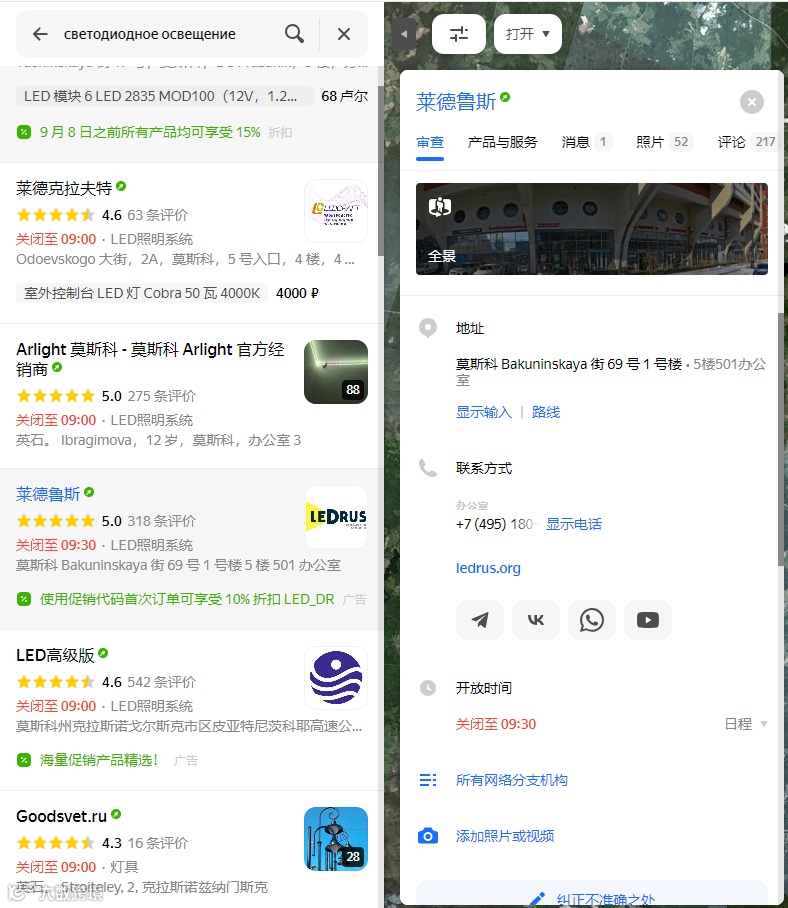Click the back arrow in search bar
The height and width of the screenshot is (908, 788).
[x=40, y=34]
